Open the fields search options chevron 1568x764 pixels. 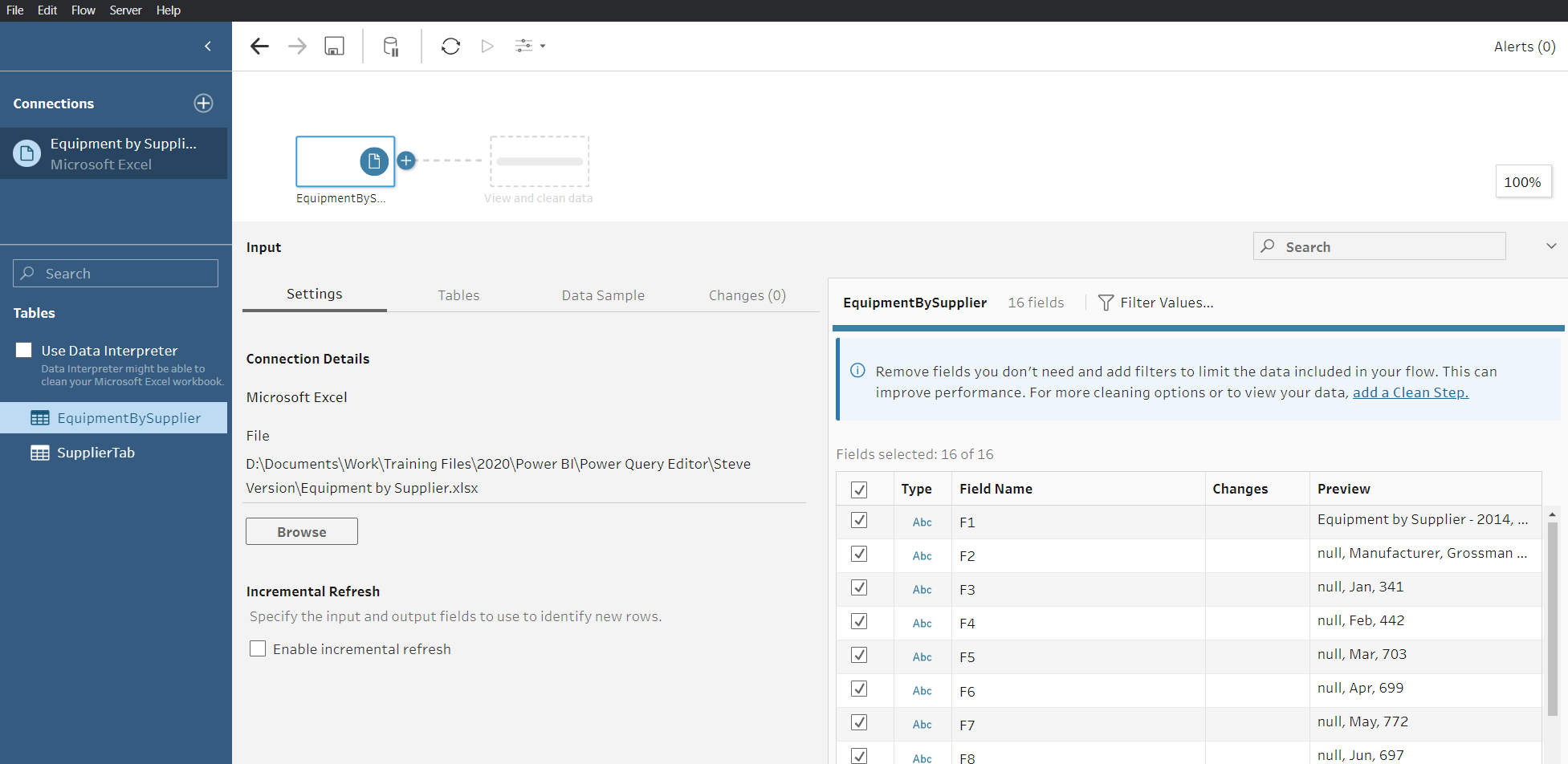click(1551, 246)
